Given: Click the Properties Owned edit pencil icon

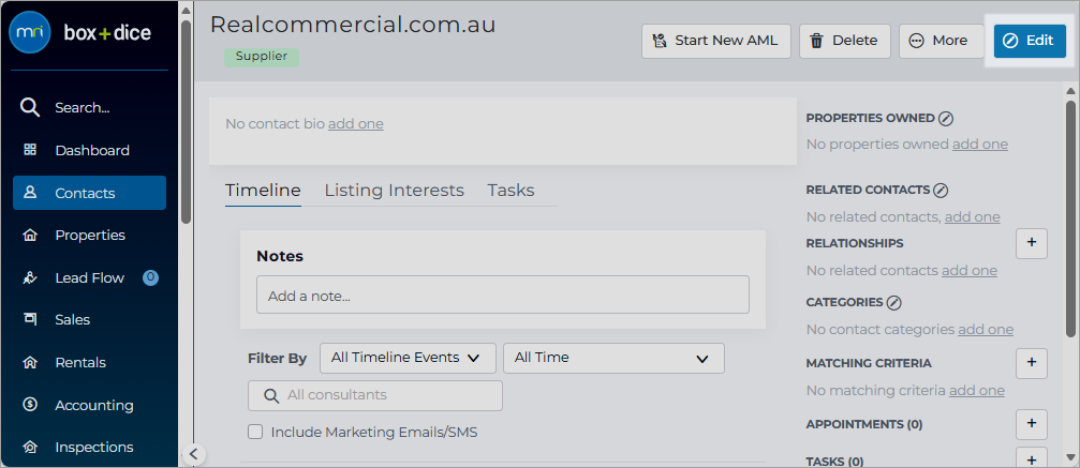Looking at the screenshot, I should point(946,119).
